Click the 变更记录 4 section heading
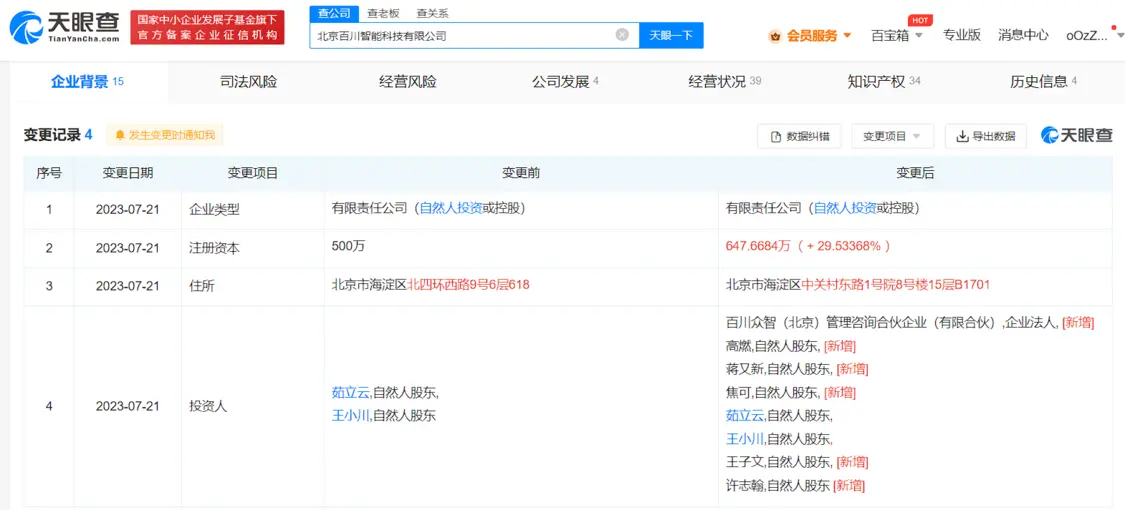This screenshot has height=510, width=1125. coord(58,135)
